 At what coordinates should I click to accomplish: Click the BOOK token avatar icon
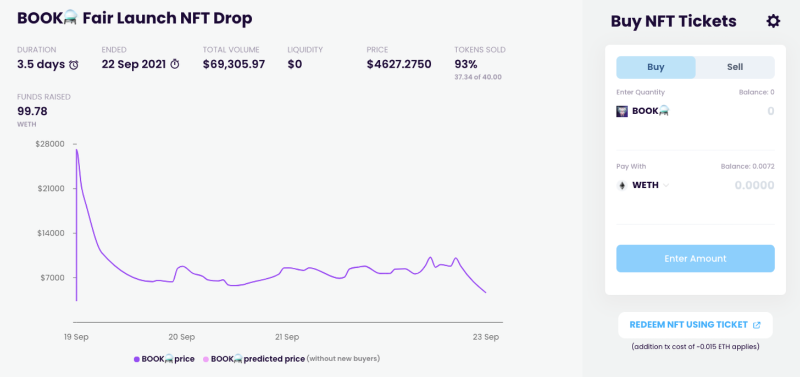pyautogui.click(x=622, y=111)
